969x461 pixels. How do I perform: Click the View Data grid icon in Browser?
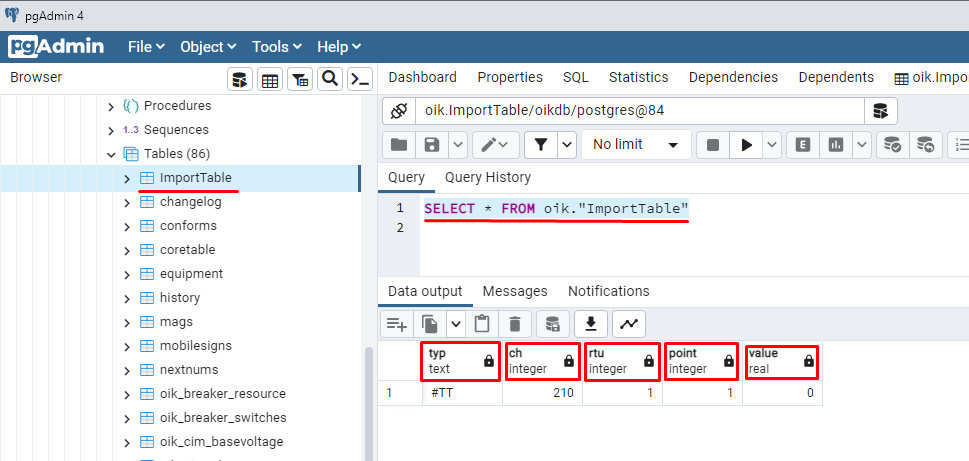[270, 80]
